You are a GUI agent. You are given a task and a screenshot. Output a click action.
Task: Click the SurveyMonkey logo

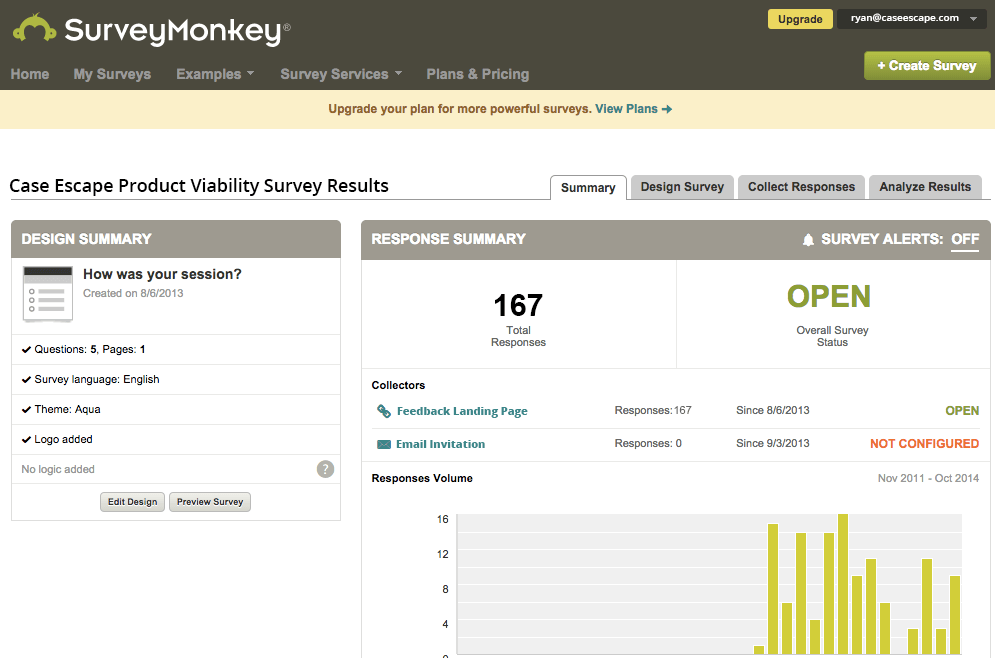[x=152, y=30]
